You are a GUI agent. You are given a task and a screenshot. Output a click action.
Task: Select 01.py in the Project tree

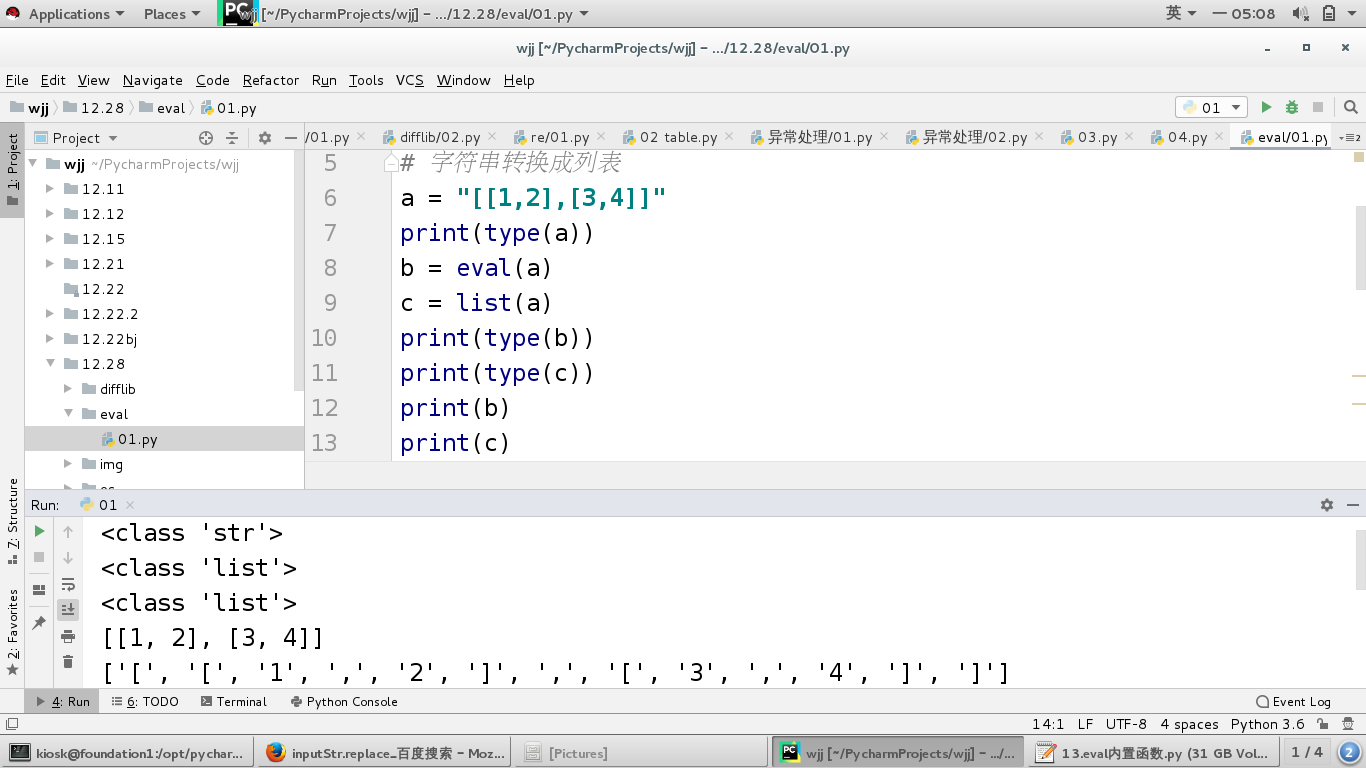coord(164,439)
